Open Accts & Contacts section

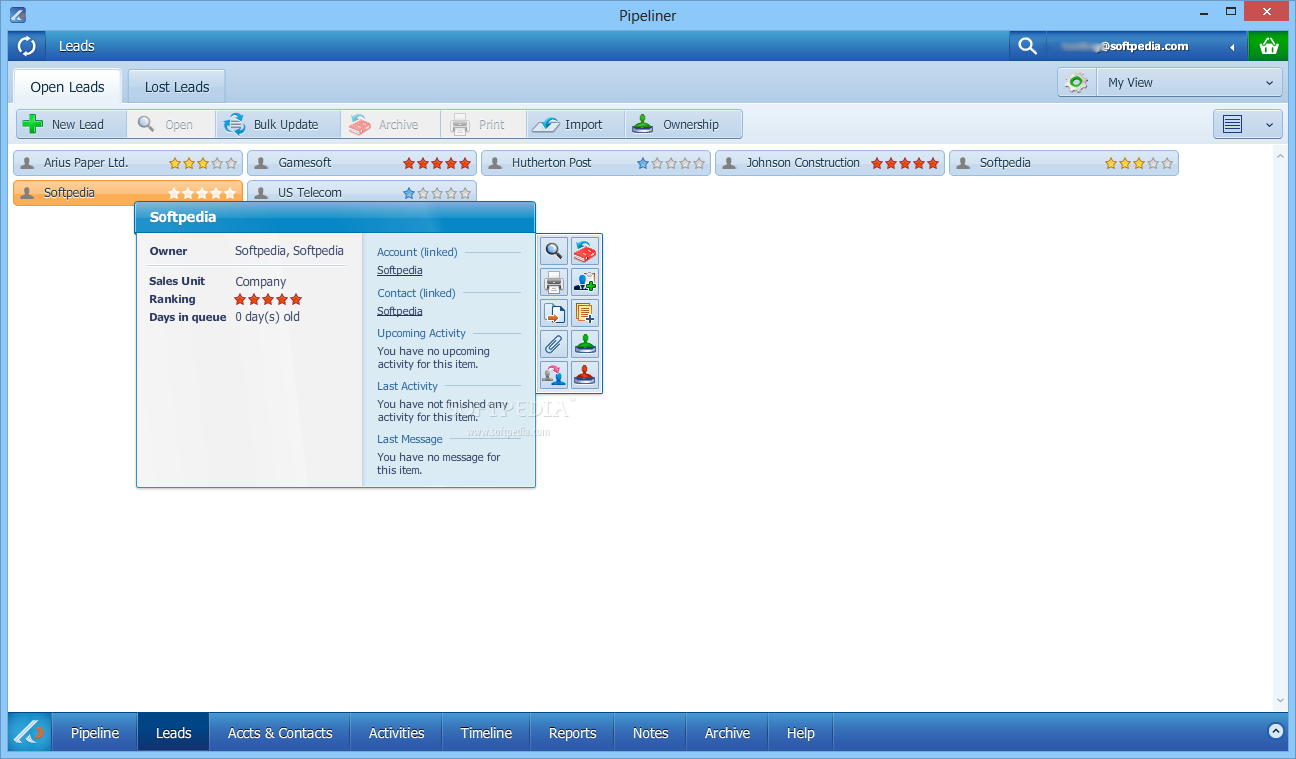pyautogui.click(x=280, y=733)
